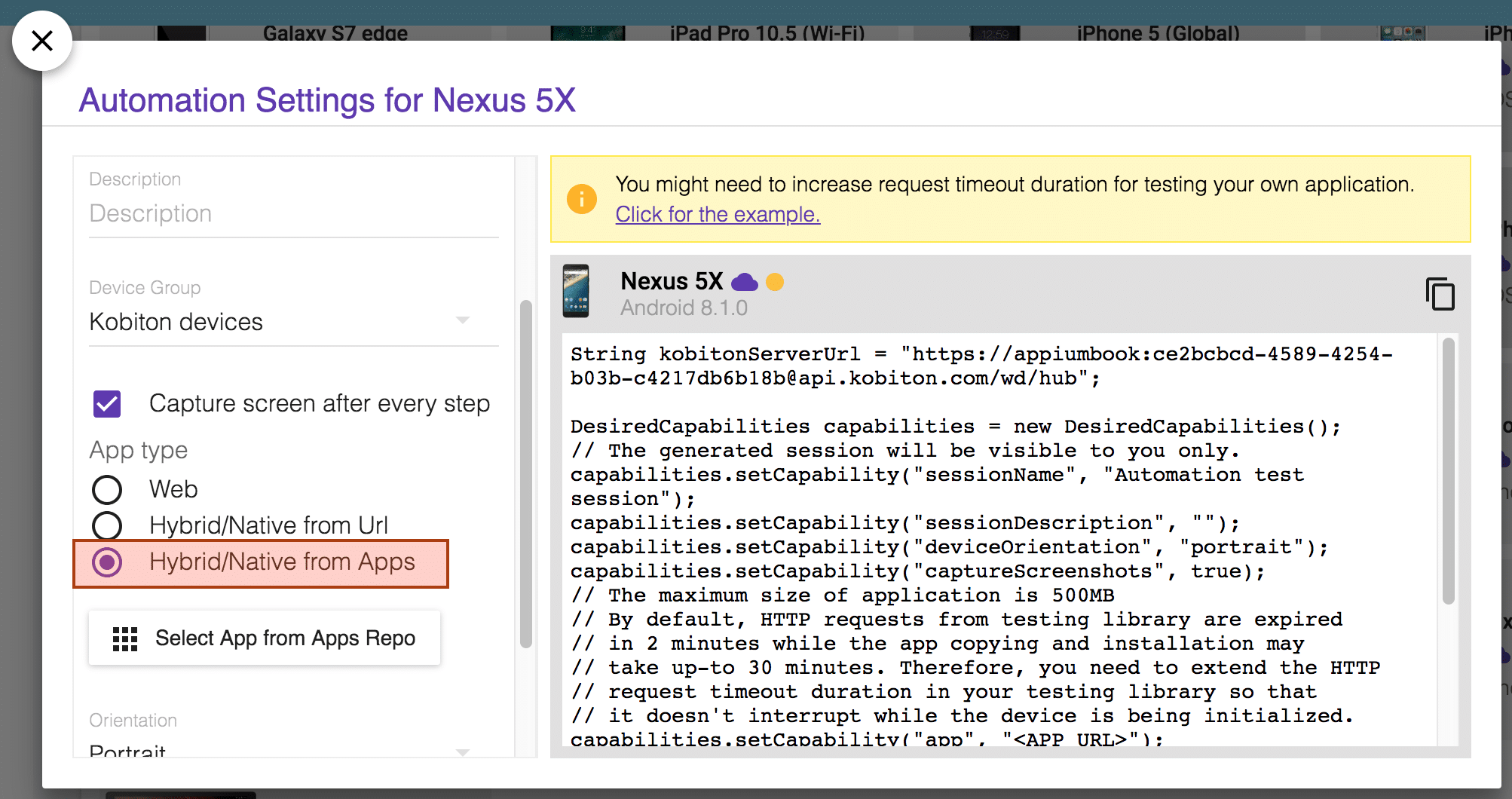Screen dimensions: 1512x799
Task: Click the Kobiton devices selected value
Action: click(176, 322)
